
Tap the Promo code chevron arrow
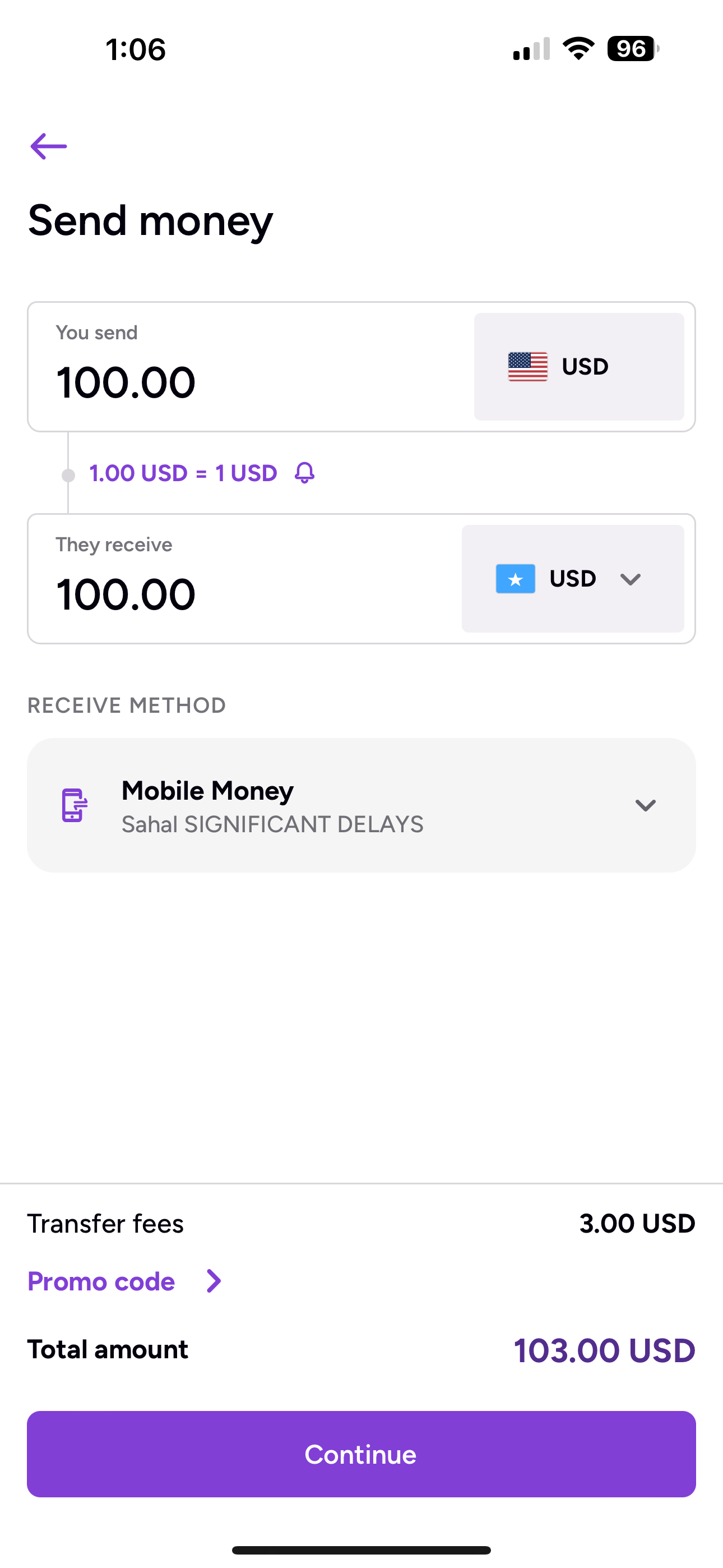(214, 1281)
